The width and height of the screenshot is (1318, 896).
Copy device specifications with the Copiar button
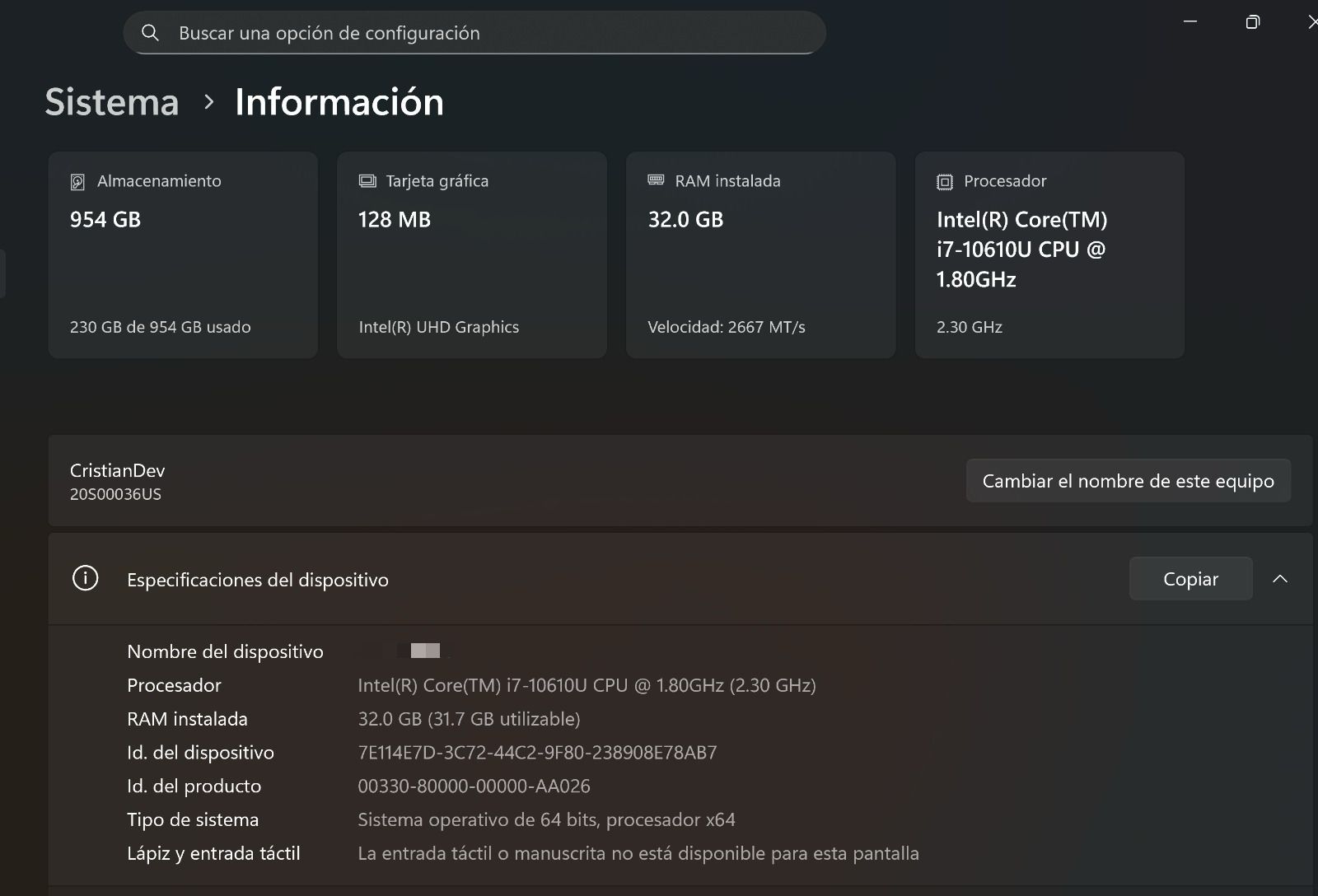tap(1189, 578)
